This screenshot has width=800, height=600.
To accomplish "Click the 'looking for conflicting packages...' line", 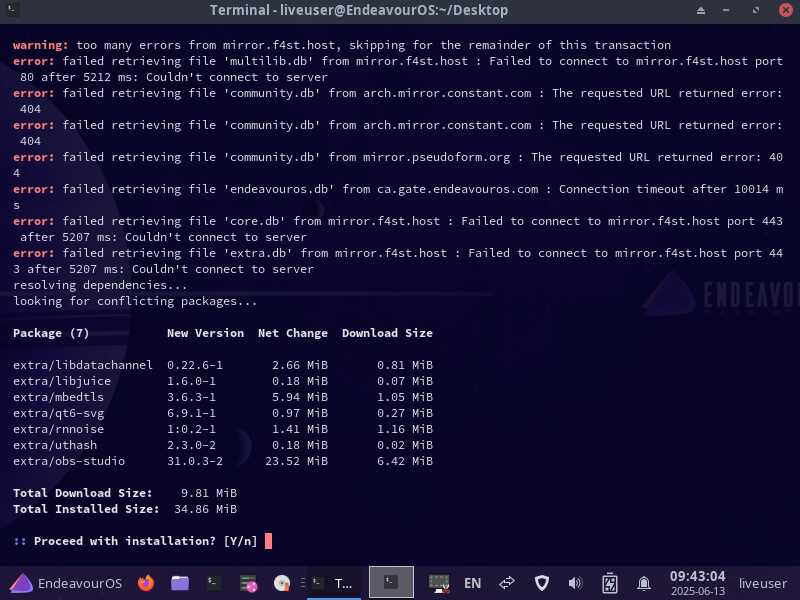I will [x=135, y=301].
